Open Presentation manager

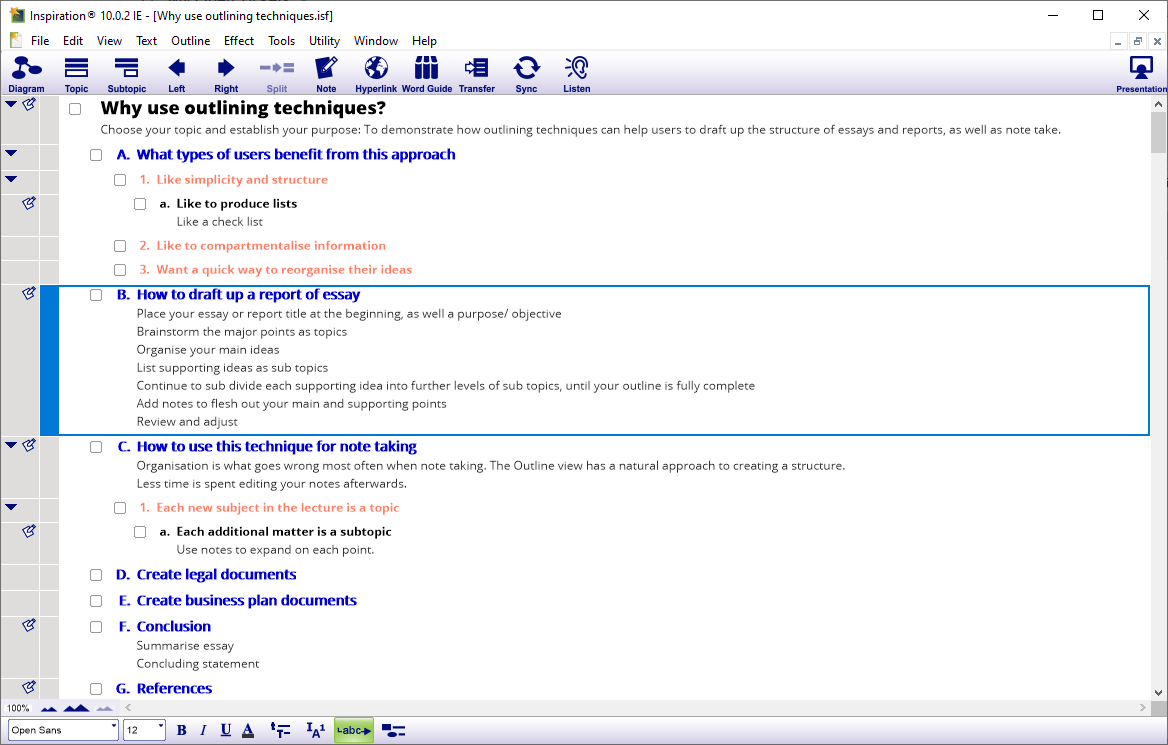point(1141,74)
